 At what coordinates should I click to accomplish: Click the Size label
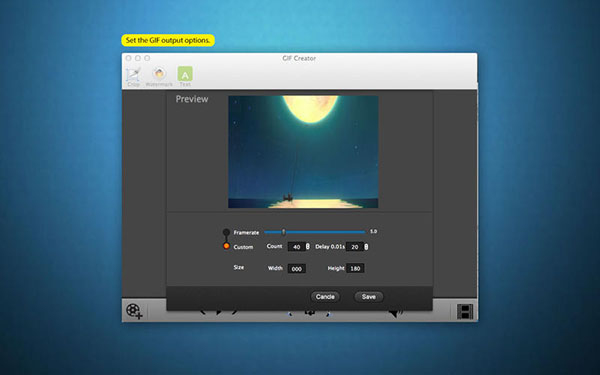(239, 267)
